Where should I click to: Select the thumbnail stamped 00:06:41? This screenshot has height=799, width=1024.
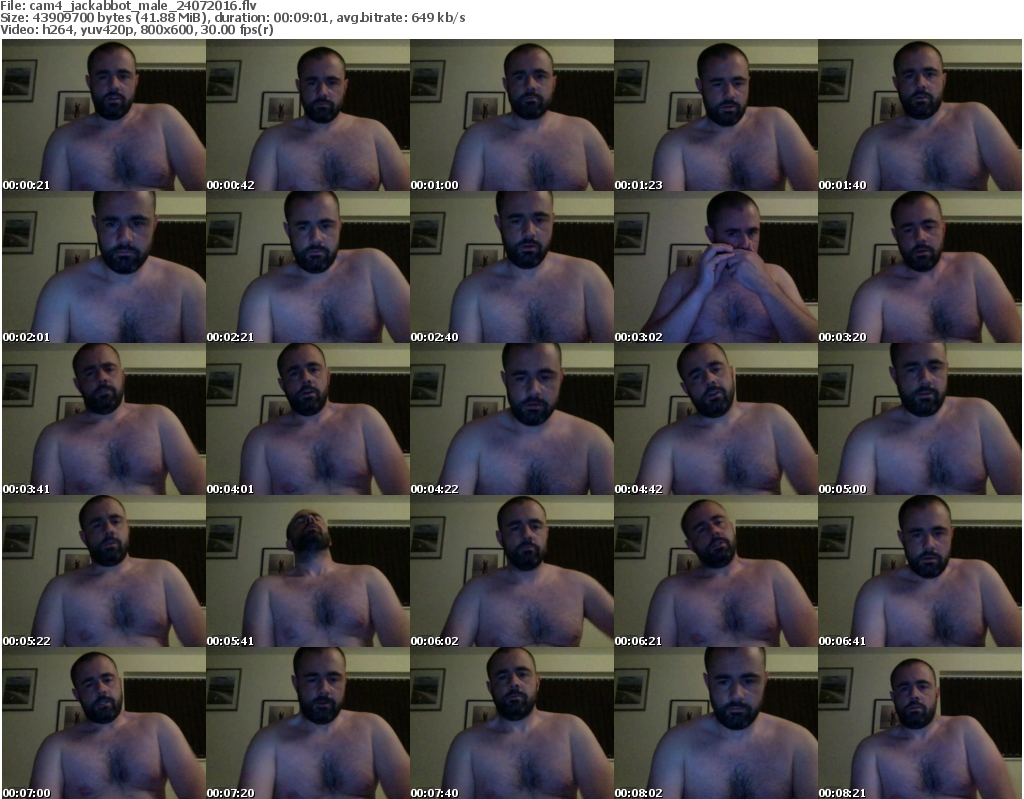[920, 571]
